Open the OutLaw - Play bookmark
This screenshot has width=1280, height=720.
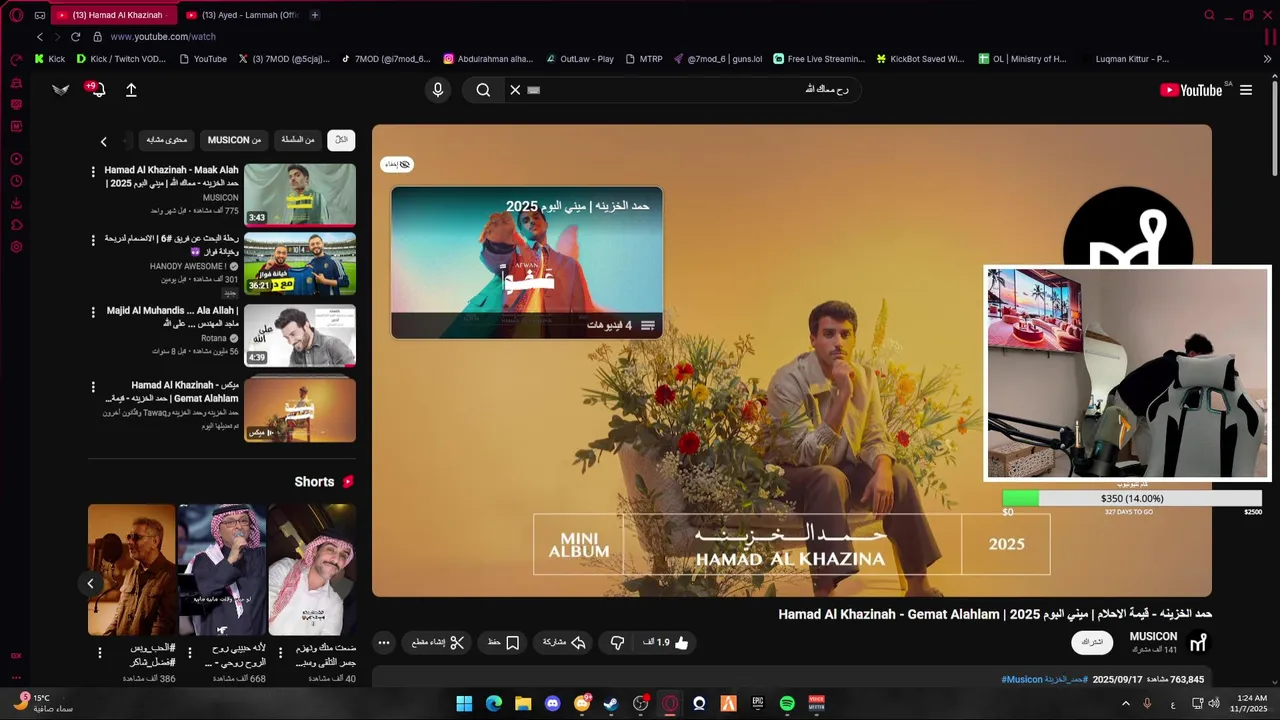[x=579, y=59]
